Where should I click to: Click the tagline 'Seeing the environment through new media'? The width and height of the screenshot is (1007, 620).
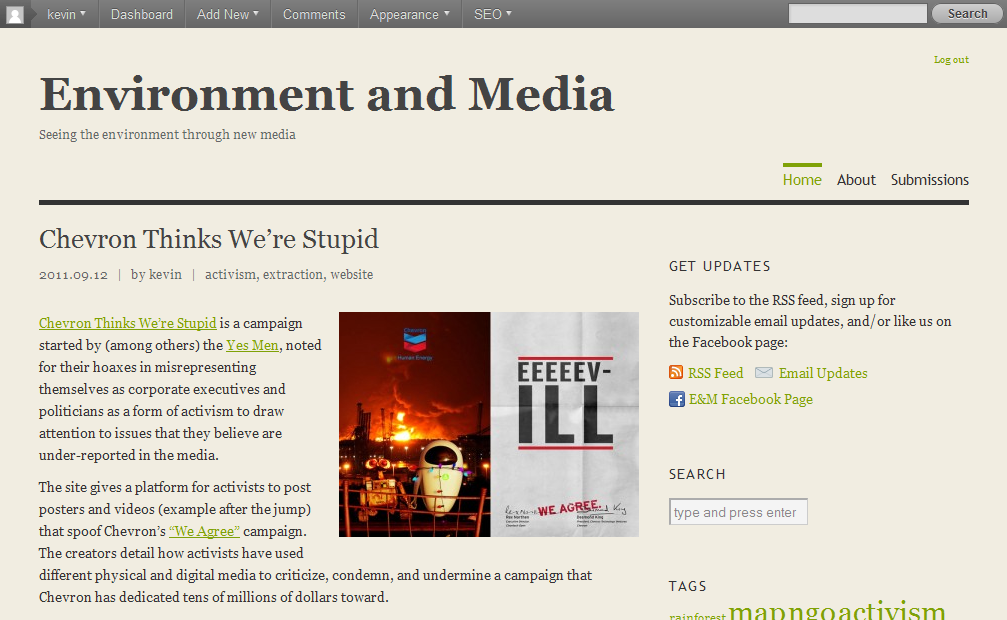pyautogui.click(x=167, y=135)
